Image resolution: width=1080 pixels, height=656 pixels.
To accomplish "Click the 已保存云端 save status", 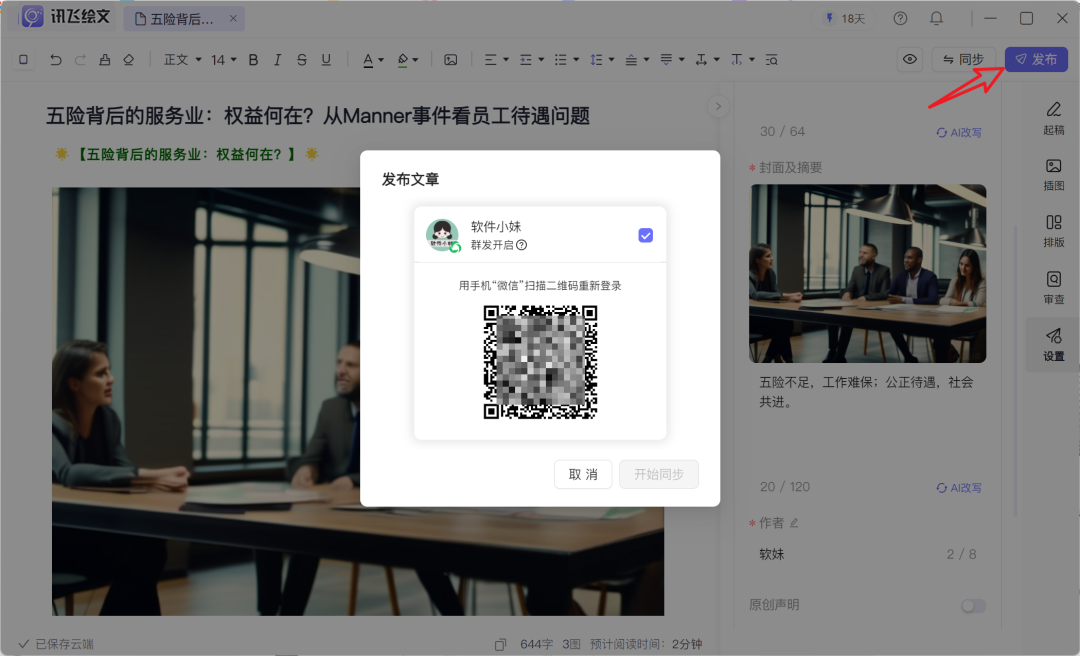I will click(x=56, y=644).
